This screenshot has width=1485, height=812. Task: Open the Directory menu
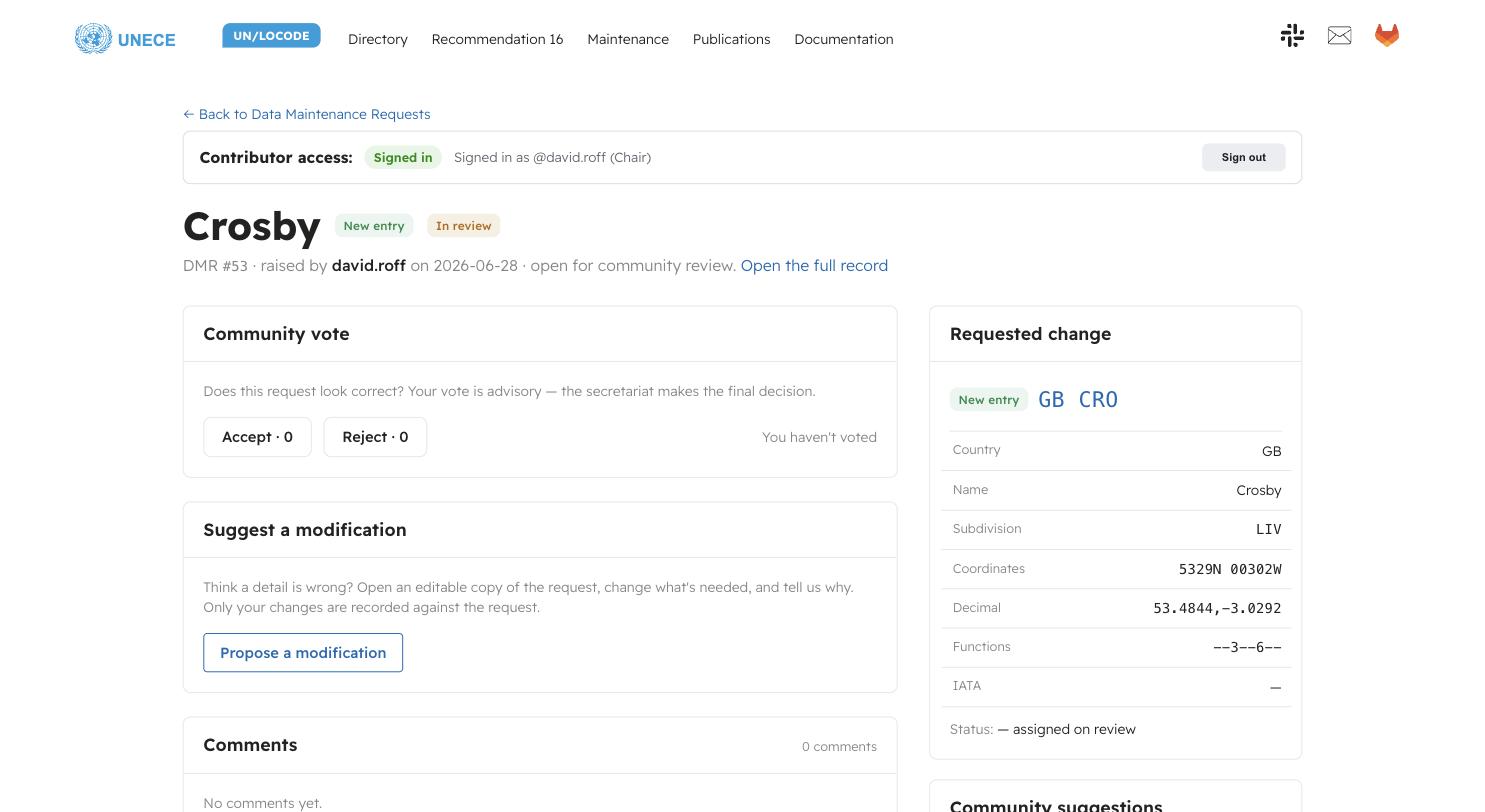(x=378, y=39)
